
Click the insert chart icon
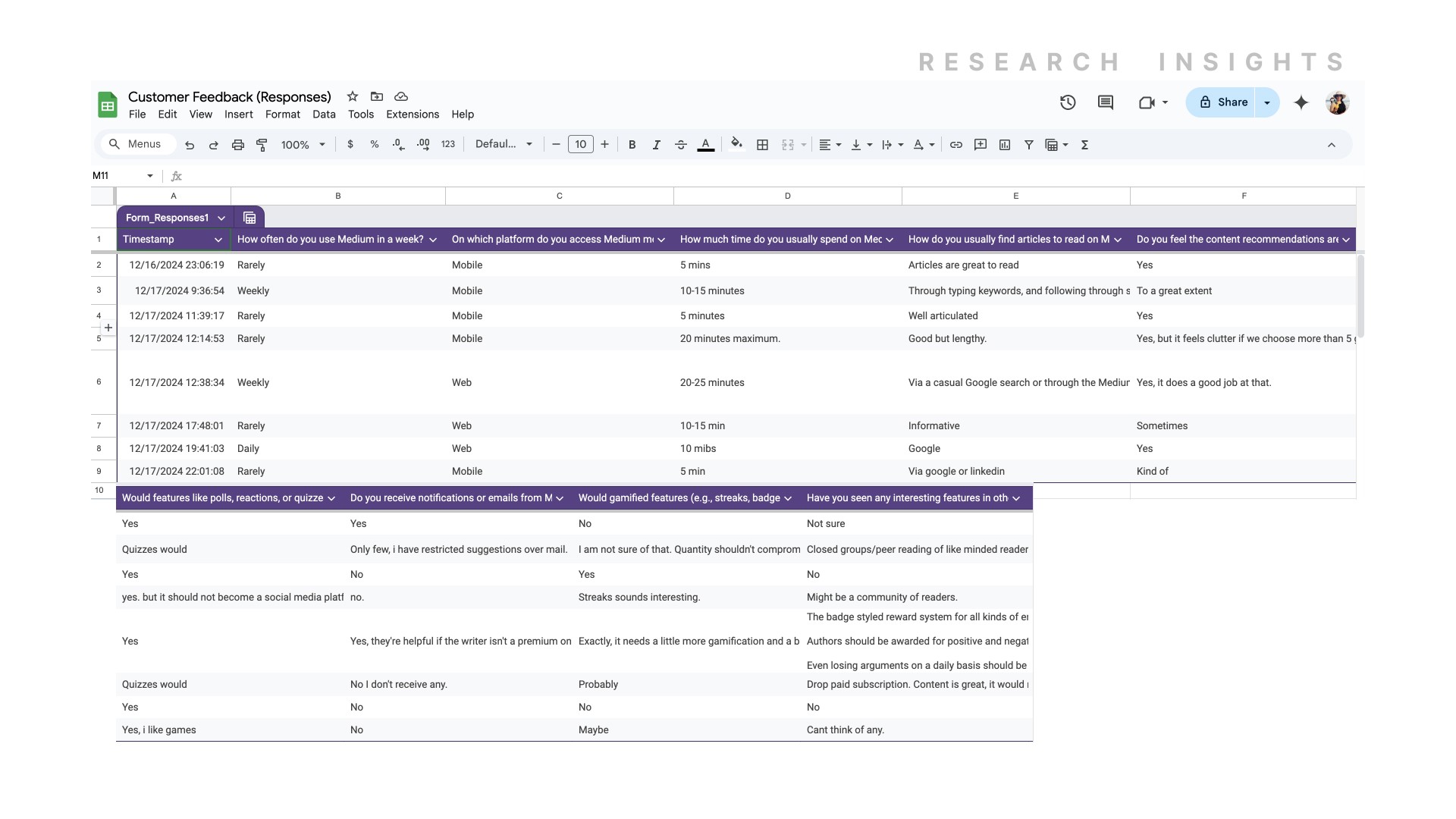tap(1005, 145)
